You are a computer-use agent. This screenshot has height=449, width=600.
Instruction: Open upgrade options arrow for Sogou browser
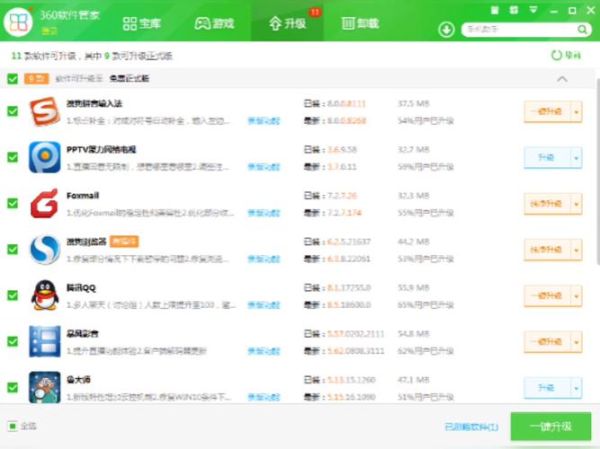(x=576, y=250)
